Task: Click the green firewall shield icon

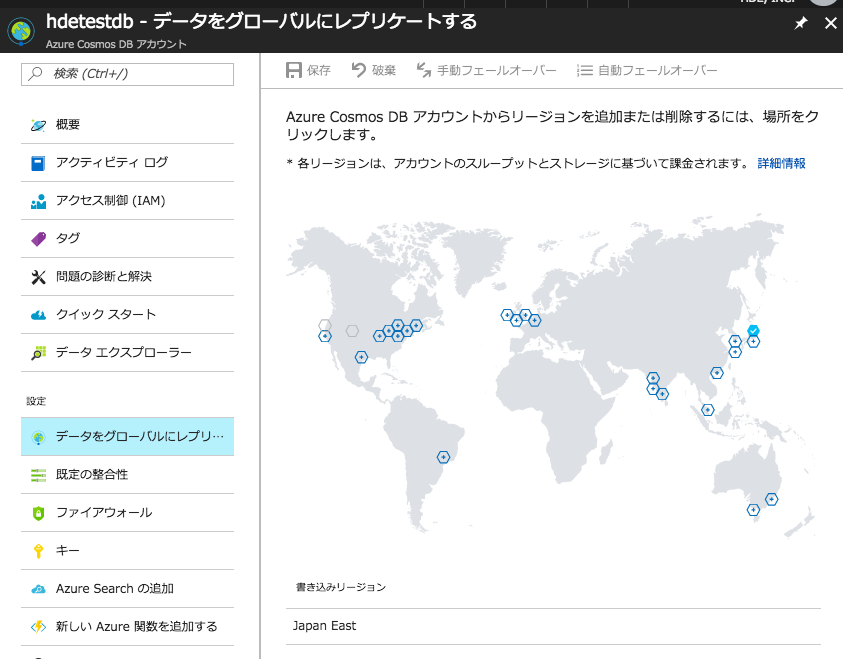Action: coord(38,513)
